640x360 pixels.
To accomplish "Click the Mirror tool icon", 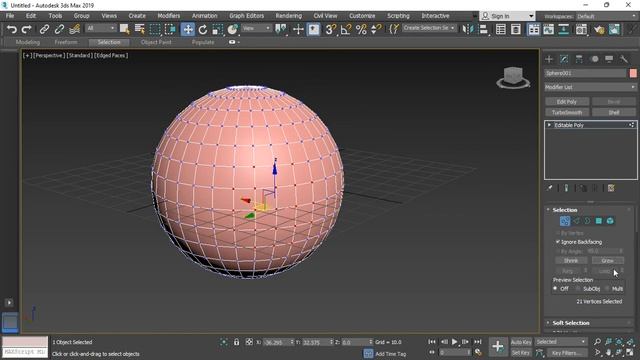I will pos(468,29).
